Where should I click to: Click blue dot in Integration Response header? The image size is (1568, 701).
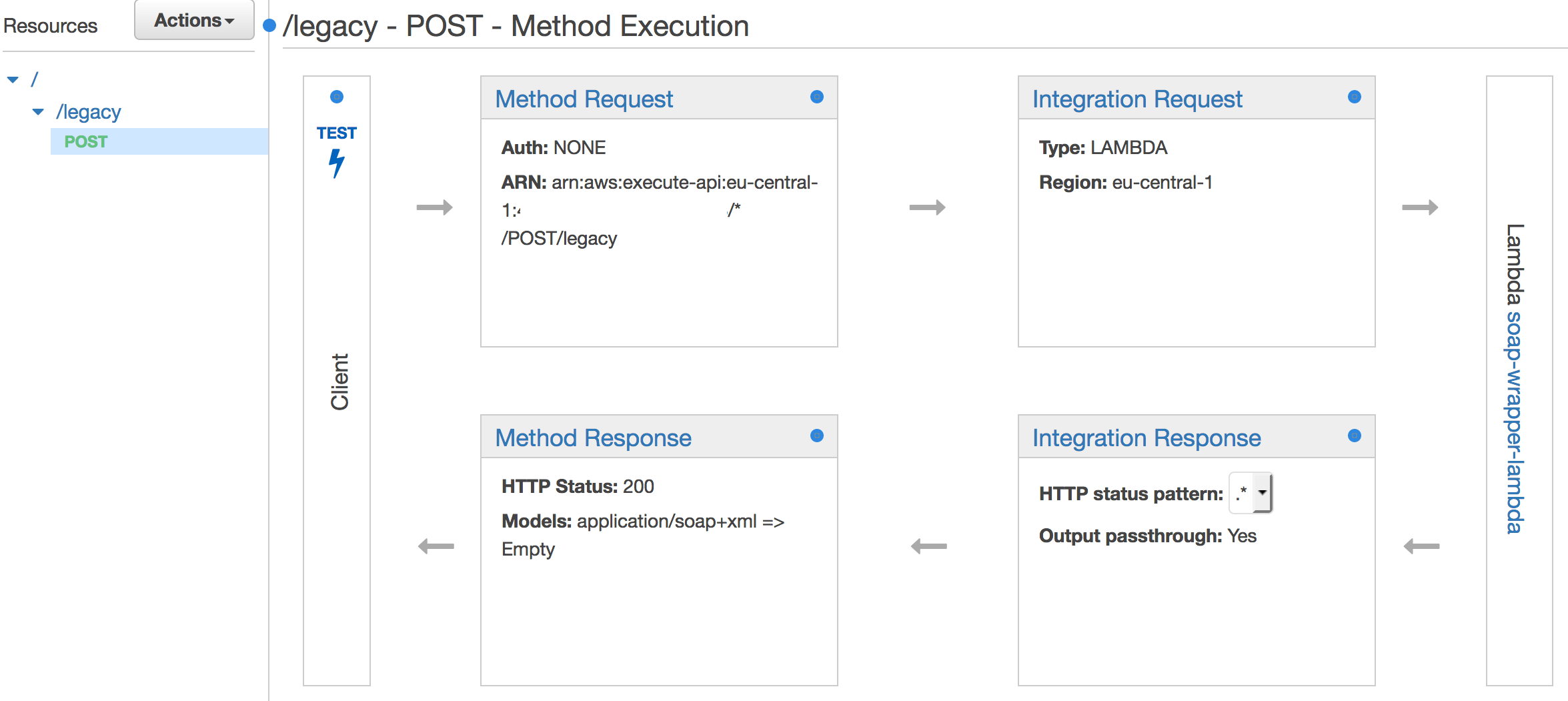click(1354, 436)
